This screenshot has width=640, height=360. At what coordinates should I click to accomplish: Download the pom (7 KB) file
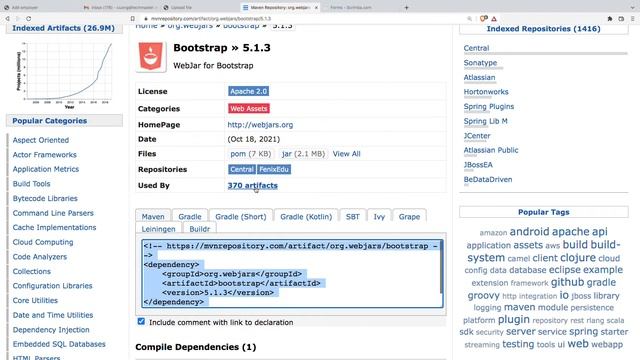tap(251, 154)
